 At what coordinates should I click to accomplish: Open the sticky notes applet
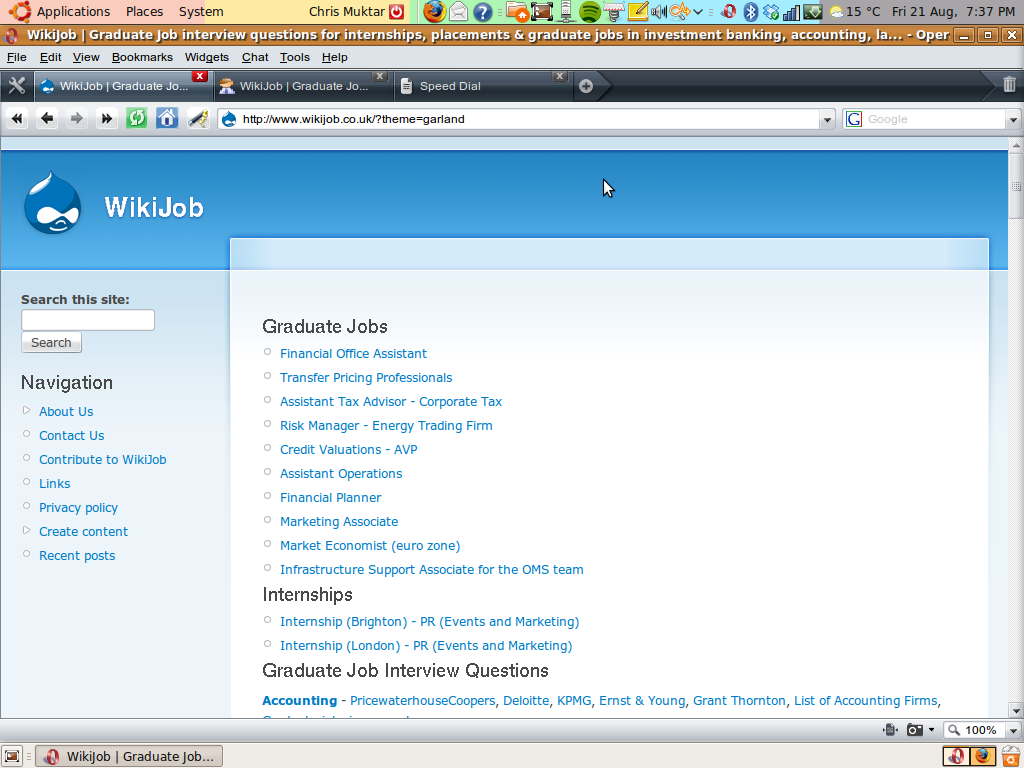[637, 12]
